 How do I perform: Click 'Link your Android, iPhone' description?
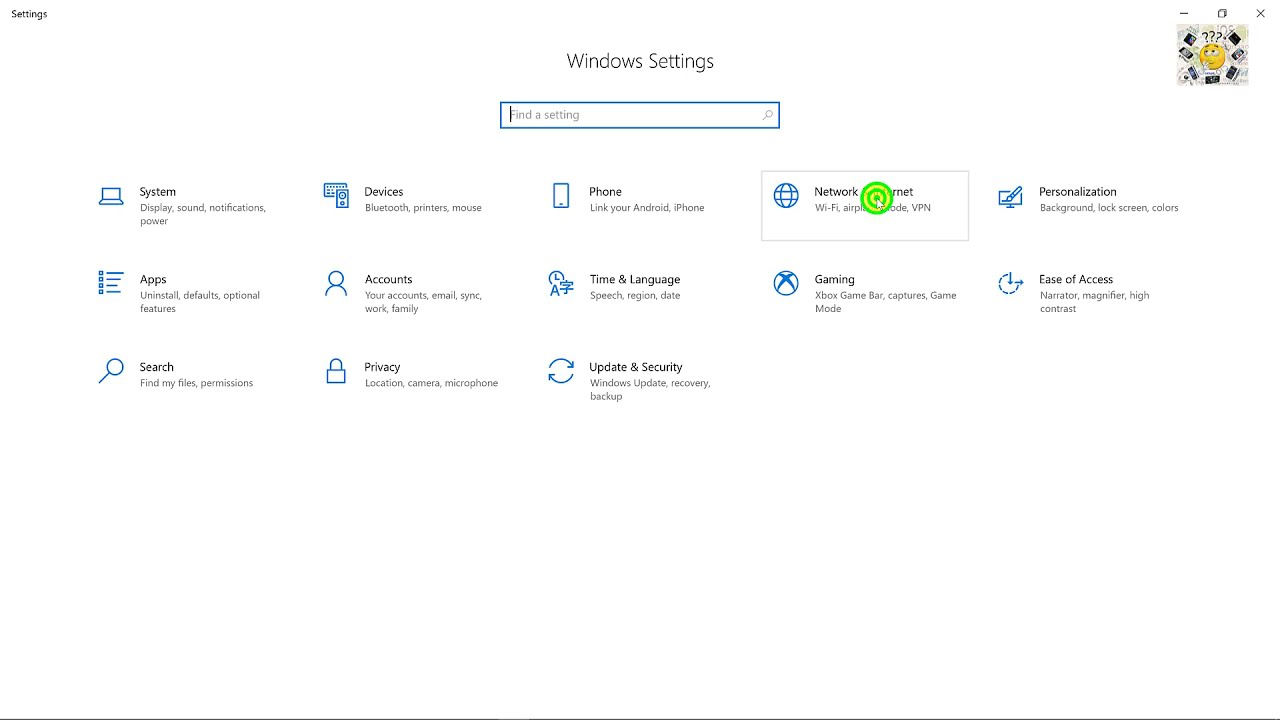tap(647, 208)
